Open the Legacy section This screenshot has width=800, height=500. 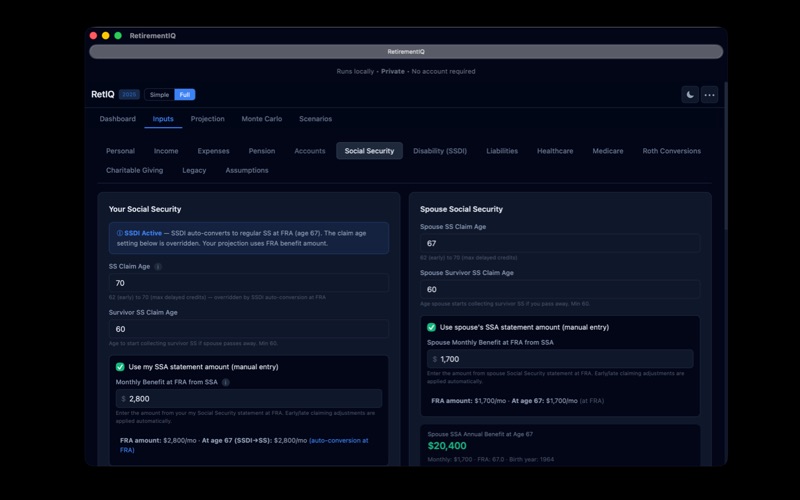coord(194,170)
